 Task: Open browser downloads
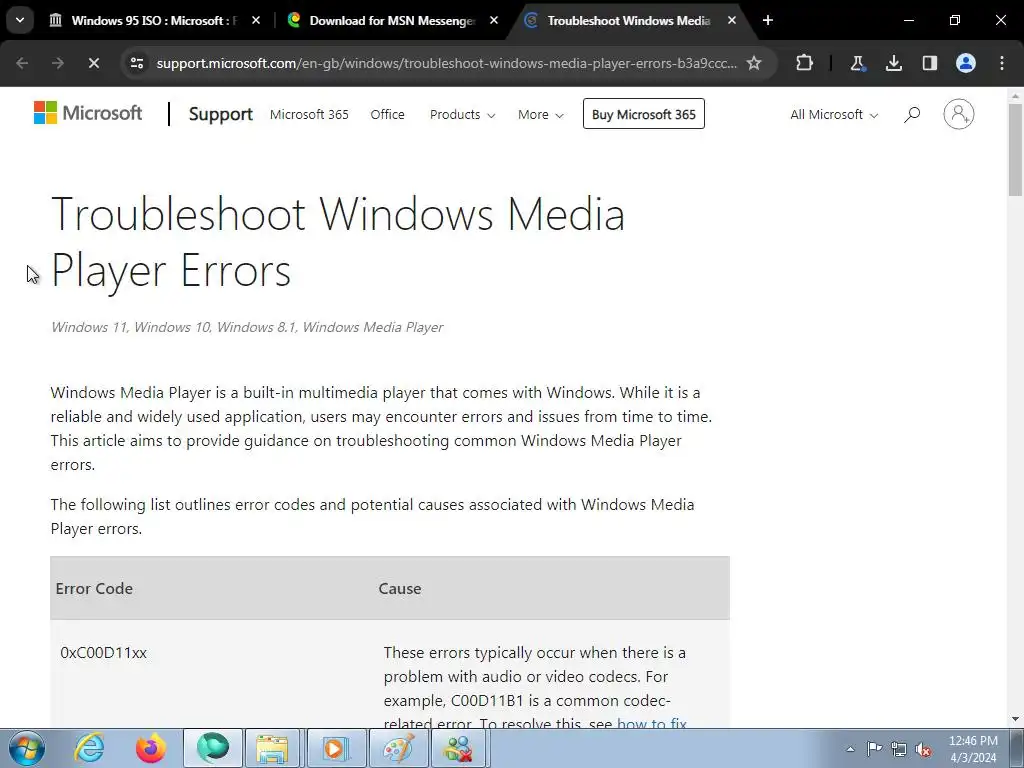pyautogui.click(x=893, y=63)
